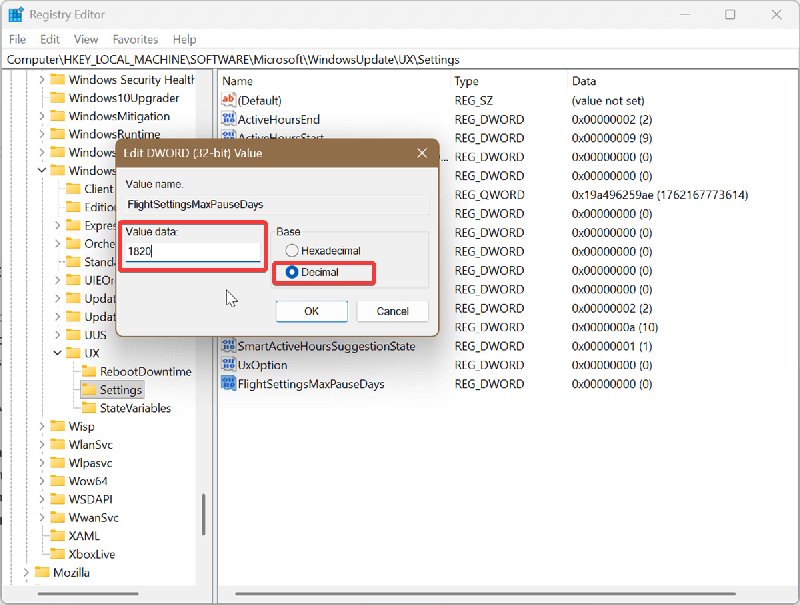Expand the WwanSvc key

42,517
